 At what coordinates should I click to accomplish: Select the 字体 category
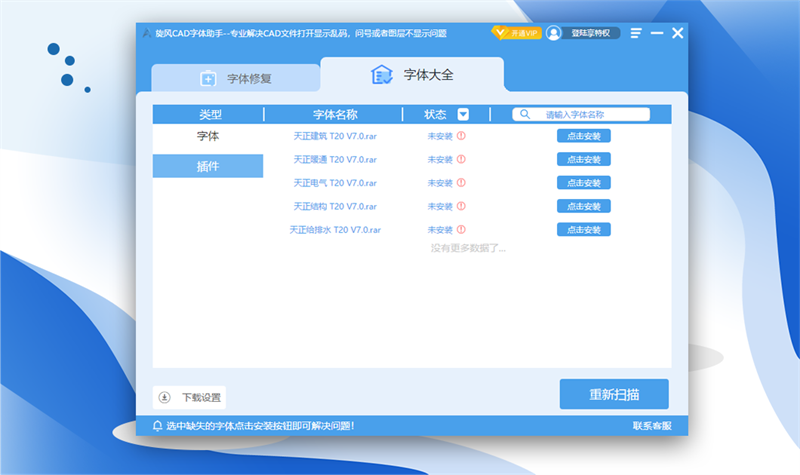[208, 136]
